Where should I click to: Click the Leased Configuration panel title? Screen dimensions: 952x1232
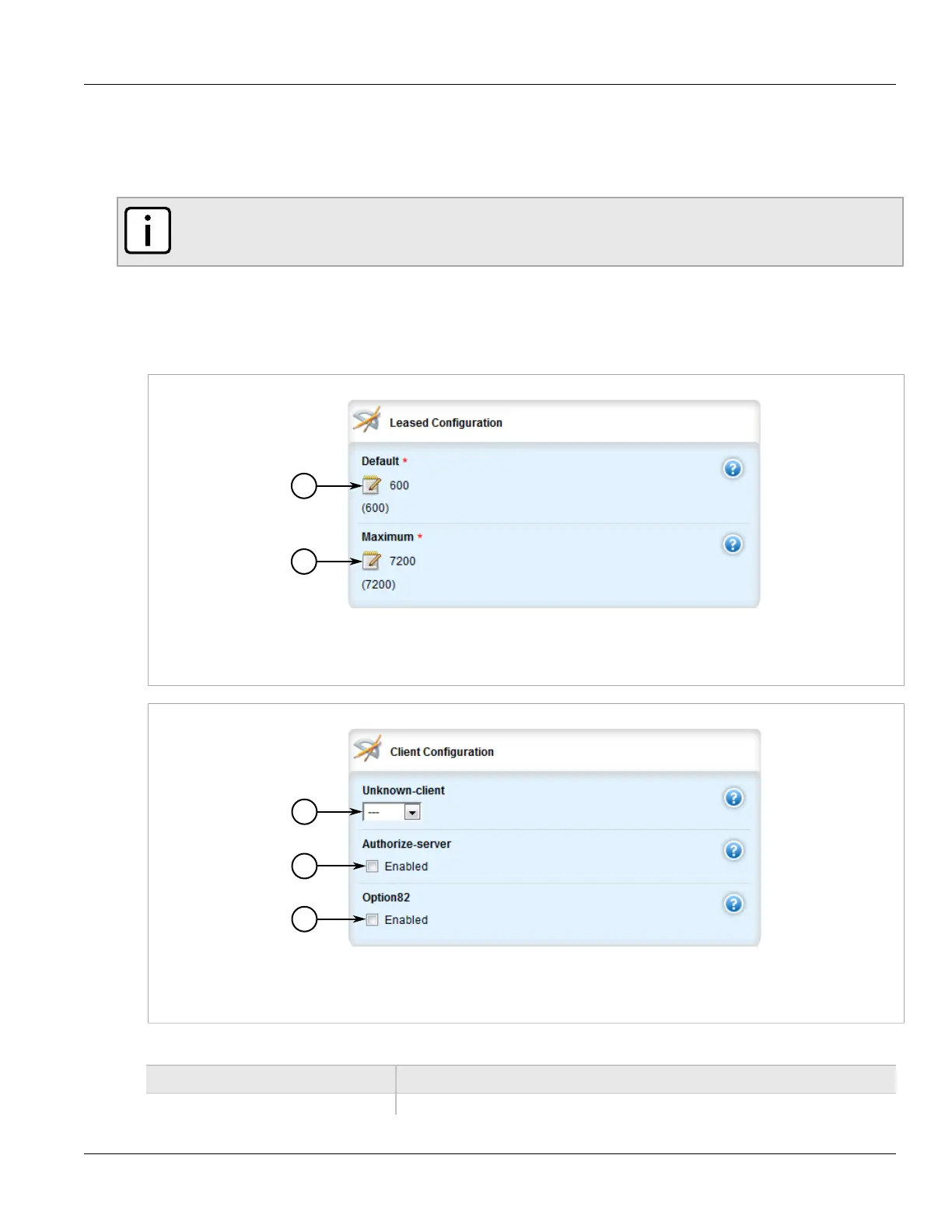click(x=446, y=423)
